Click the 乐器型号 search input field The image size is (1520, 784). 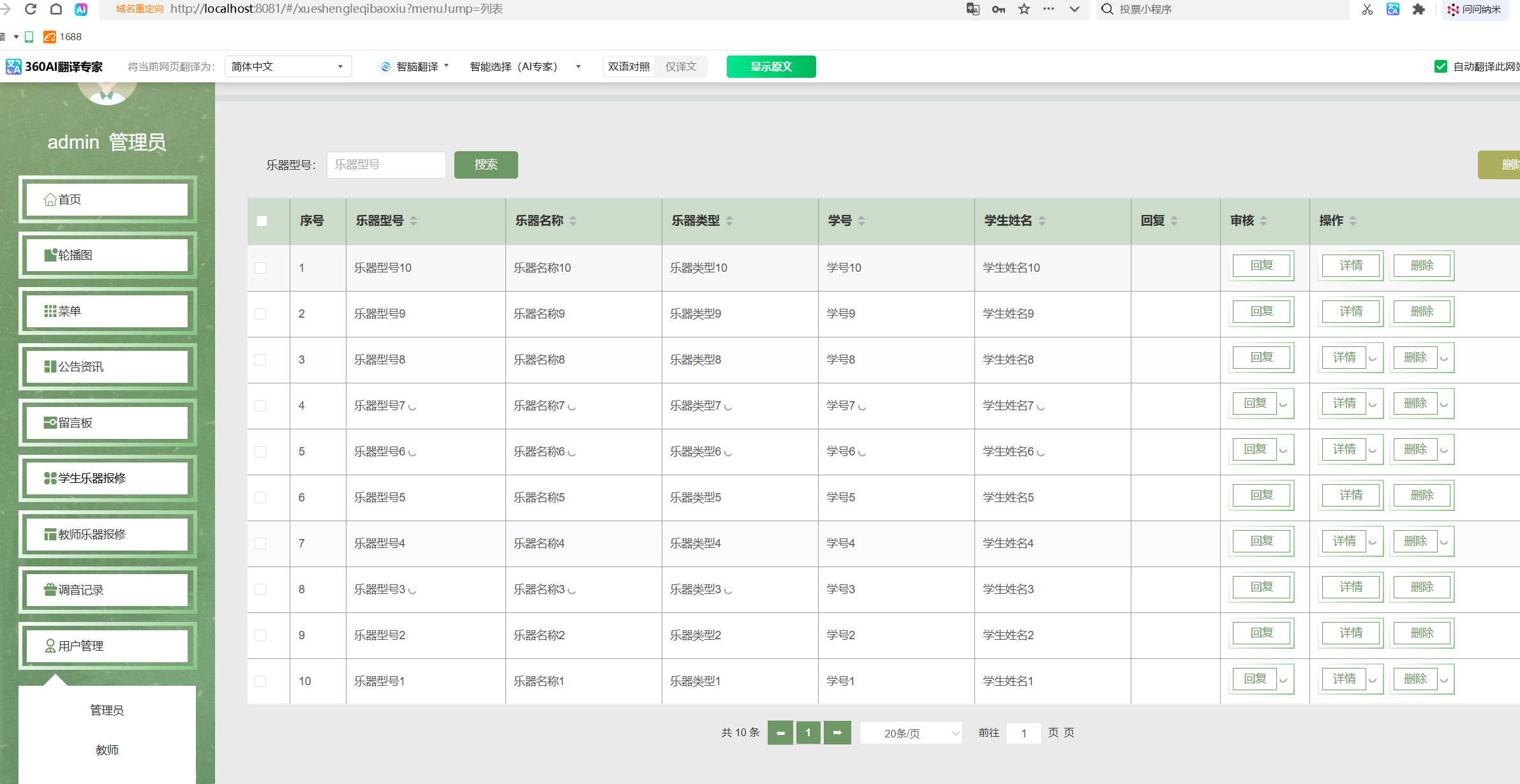pos(386,165)
